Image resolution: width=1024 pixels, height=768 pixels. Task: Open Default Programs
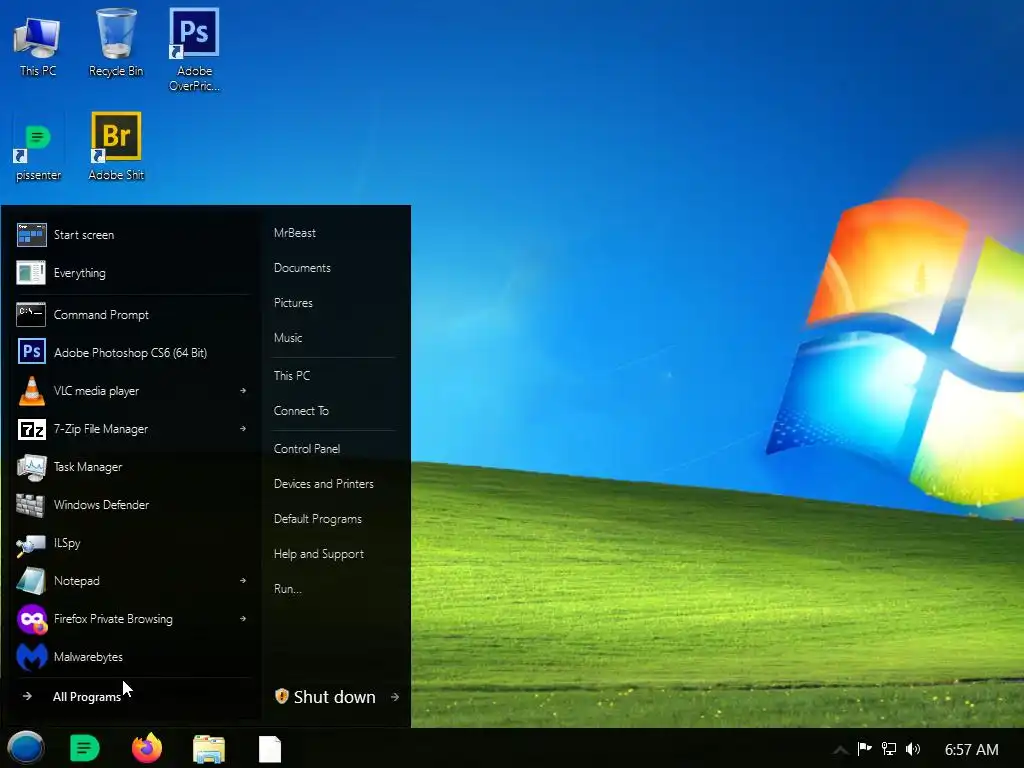(317, 519)
